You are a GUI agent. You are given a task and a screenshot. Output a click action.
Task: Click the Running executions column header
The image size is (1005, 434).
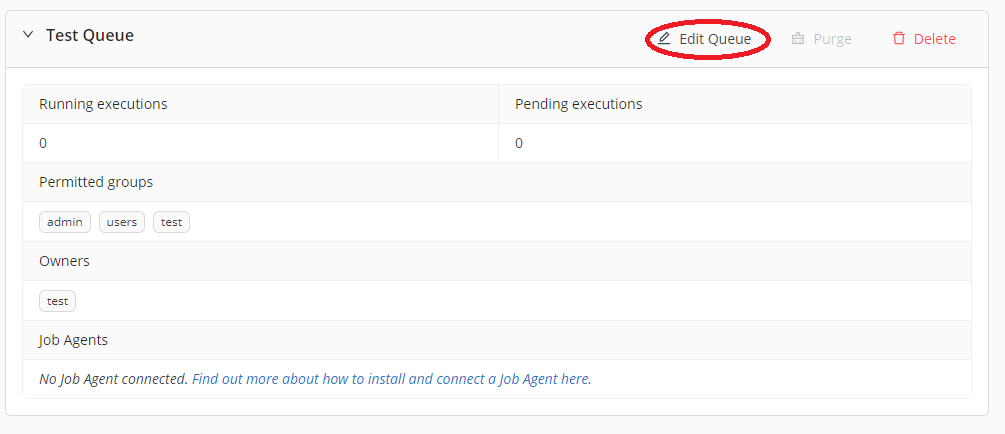[x=103, y=104]
